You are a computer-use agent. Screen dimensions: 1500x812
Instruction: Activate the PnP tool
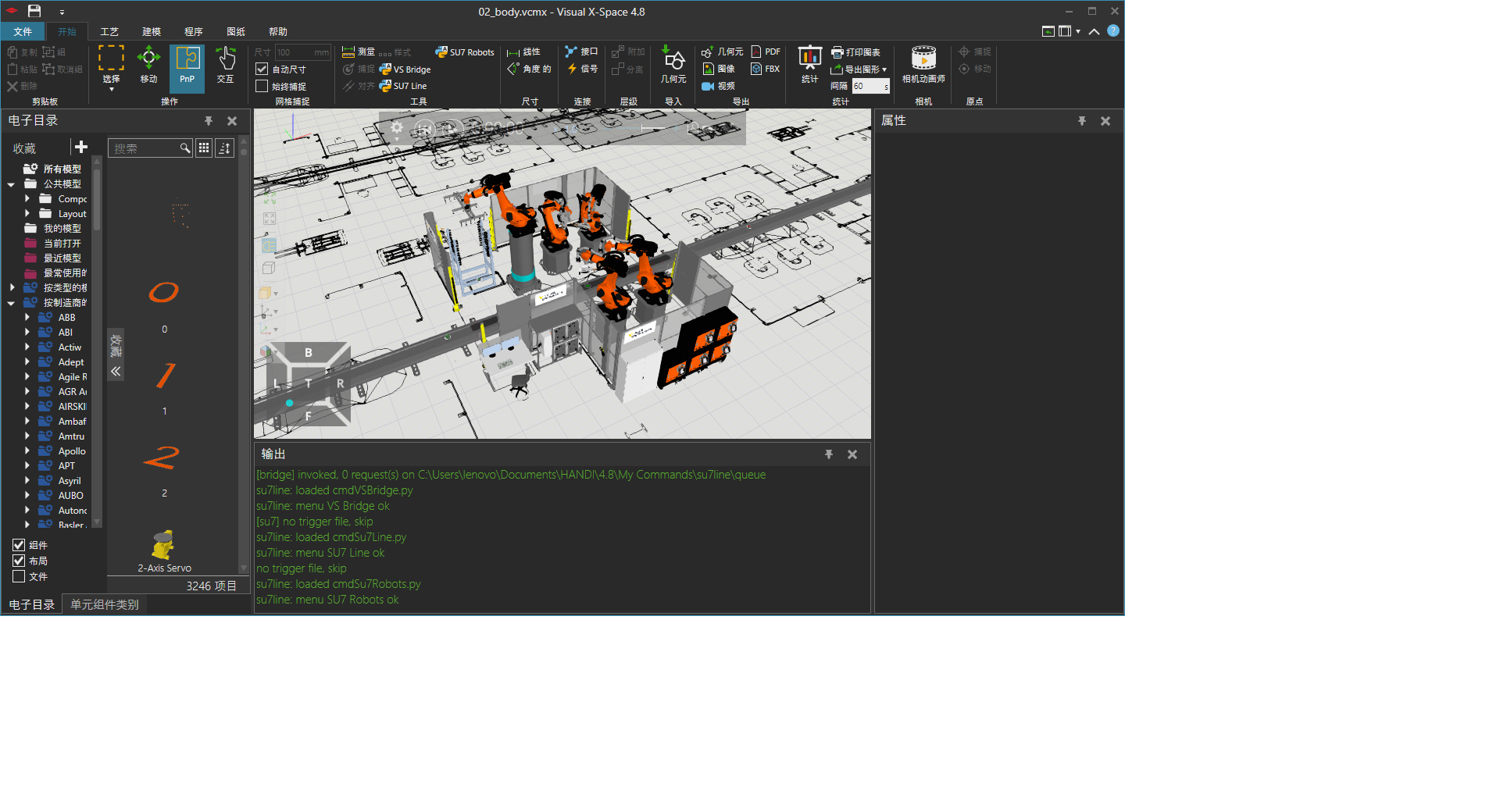click(187, 67)
